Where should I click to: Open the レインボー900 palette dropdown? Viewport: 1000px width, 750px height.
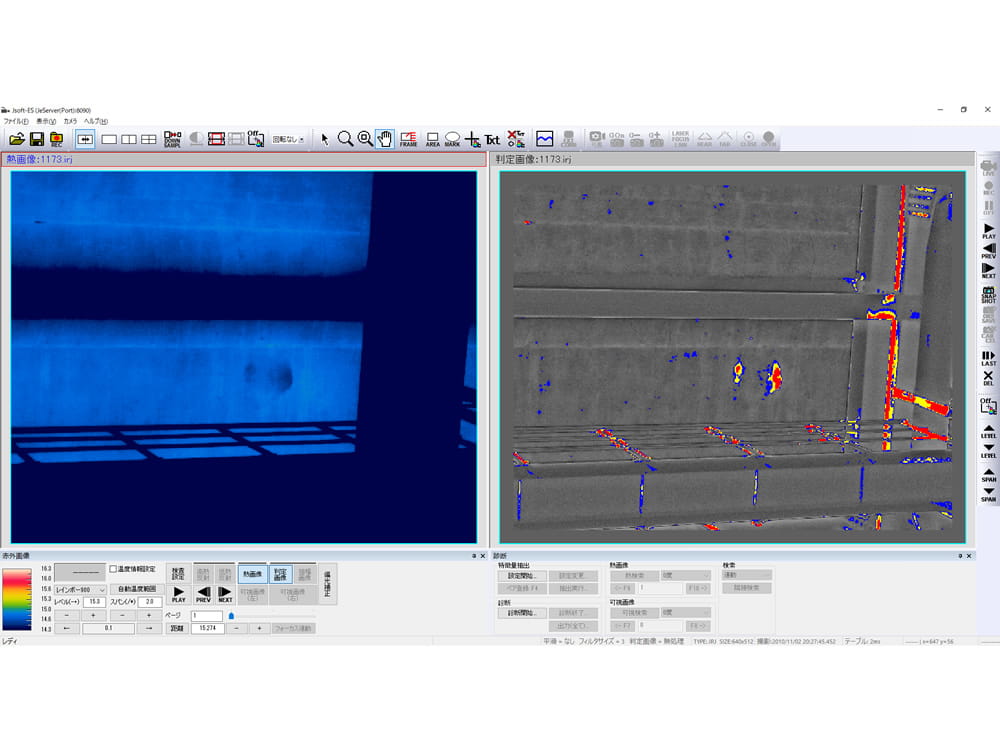tap(80, 590)
